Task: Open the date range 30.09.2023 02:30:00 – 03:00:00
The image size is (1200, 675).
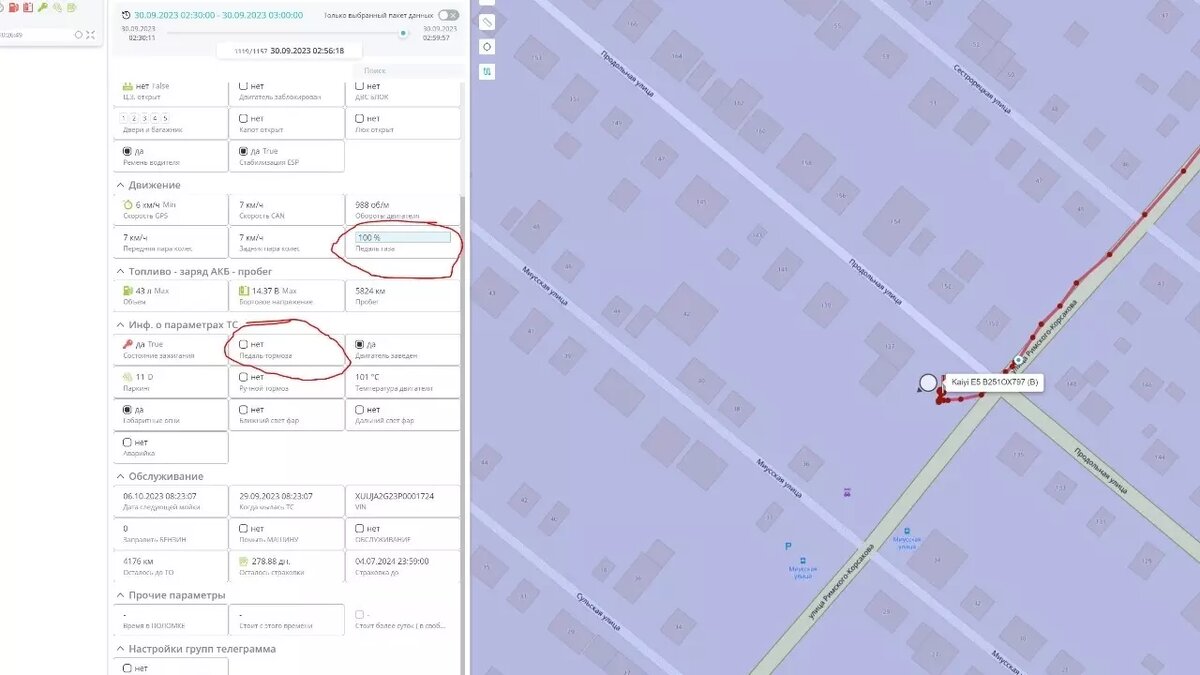Action: (219, 15)
